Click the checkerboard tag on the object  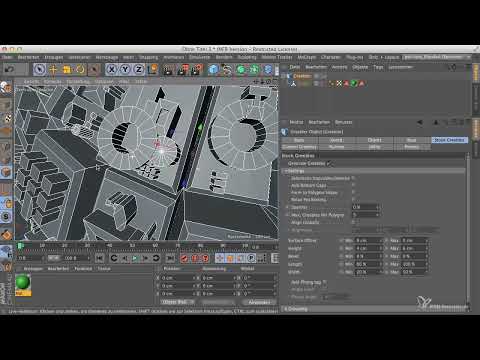point(339,84)
